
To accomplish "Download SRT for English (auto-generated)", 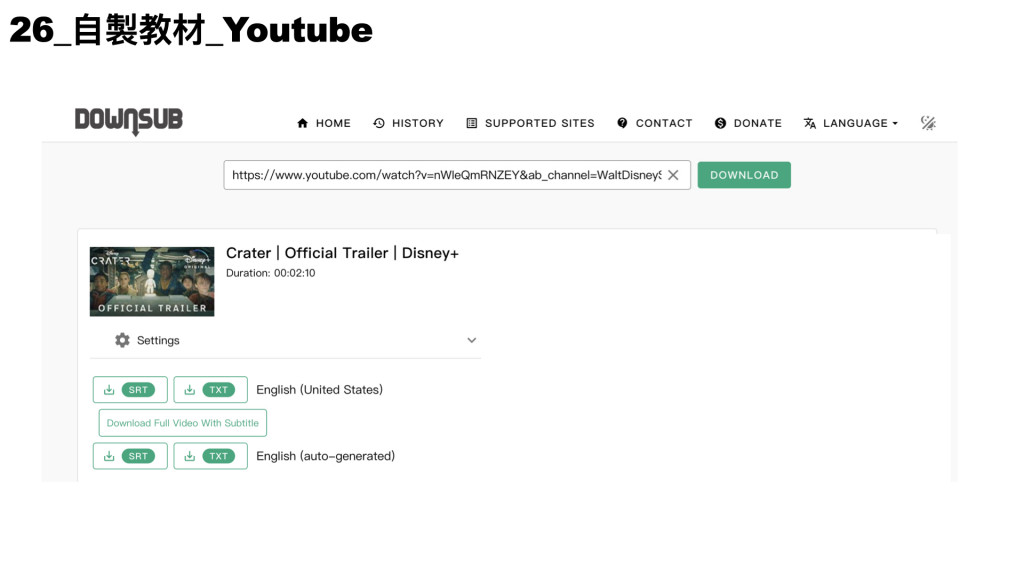I will coord(130,456).
